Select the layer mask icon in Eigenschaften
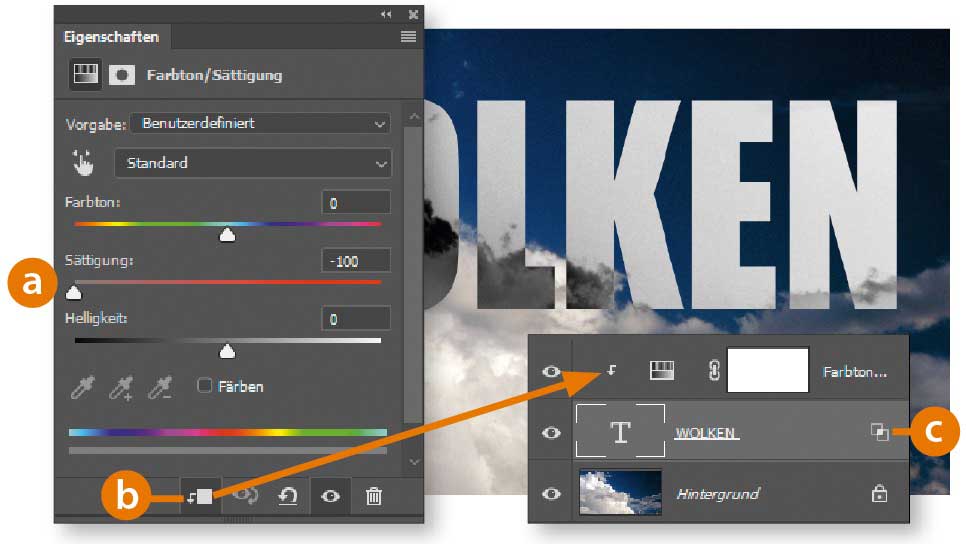 [122, 75]
